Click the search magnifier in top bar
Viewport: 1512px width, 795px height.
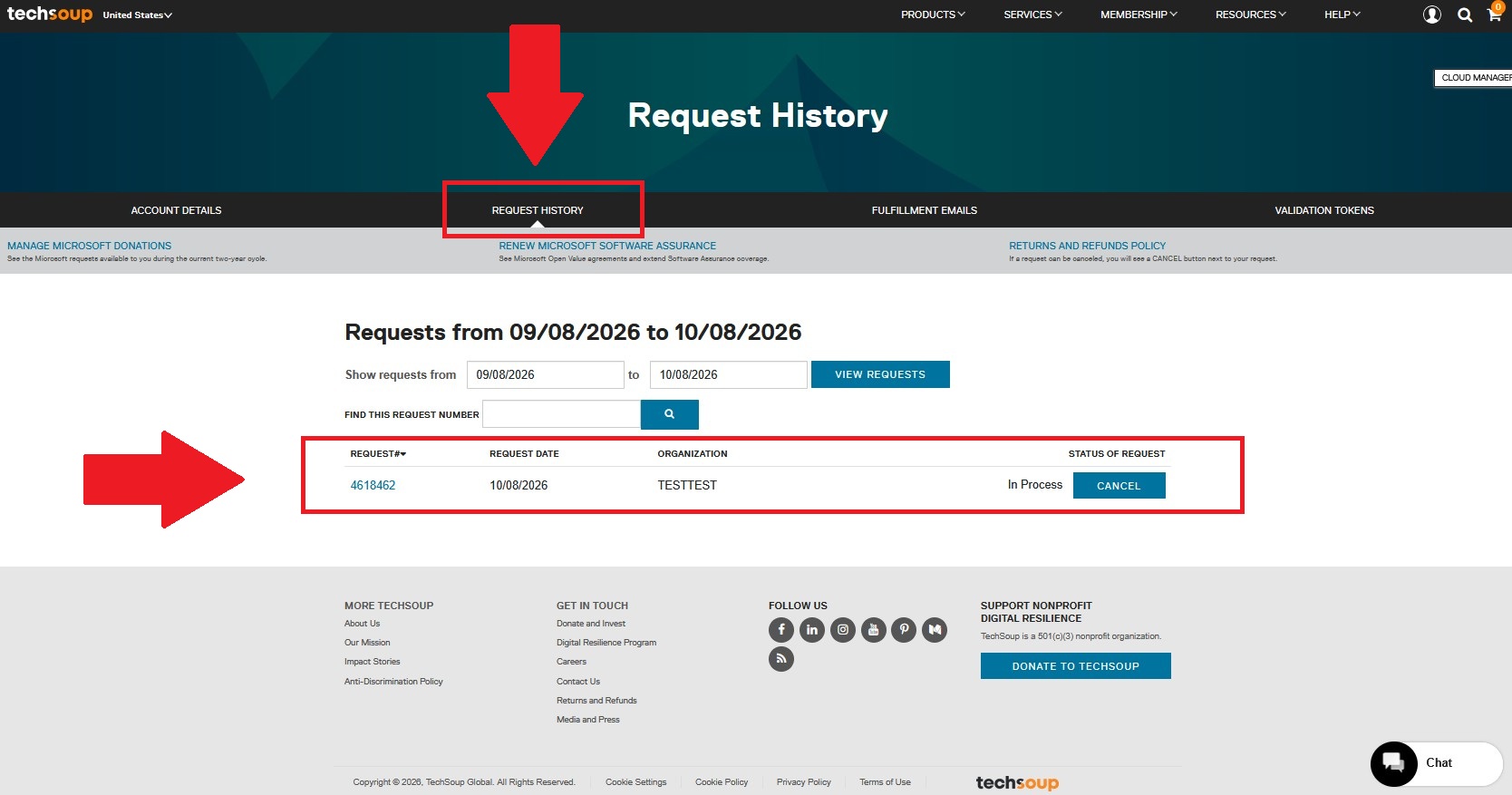pyautogui.click(x=1465, y=15)
